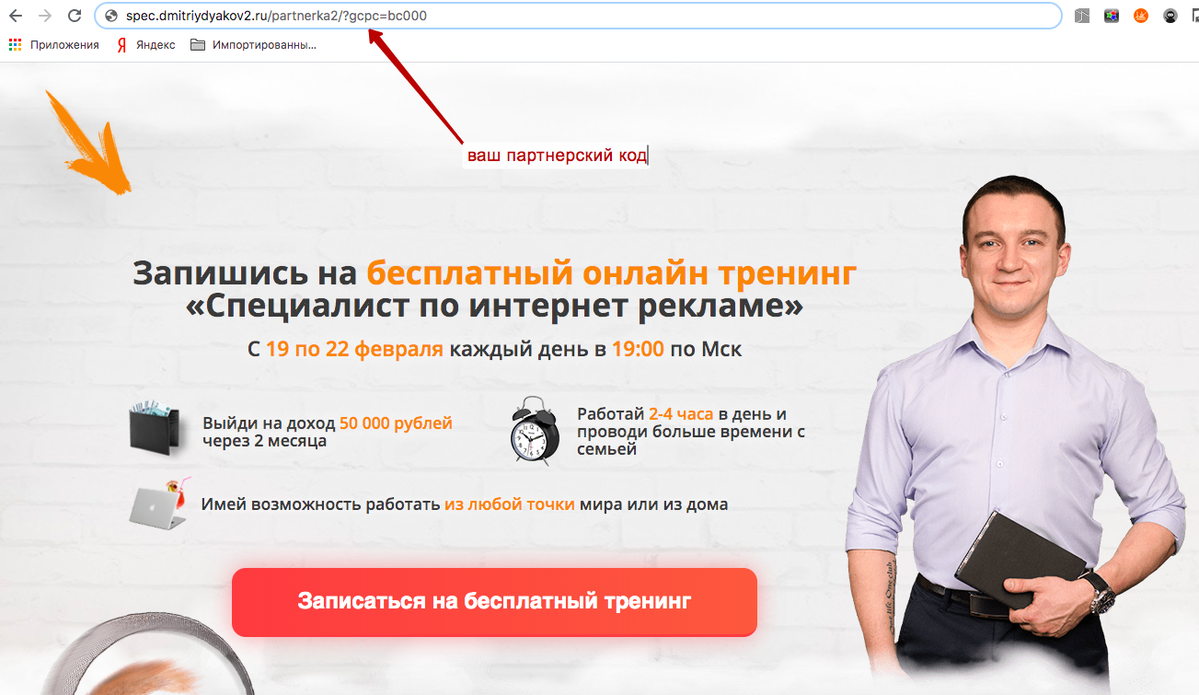Open the ninja face extension icon

click(1170, 15)
